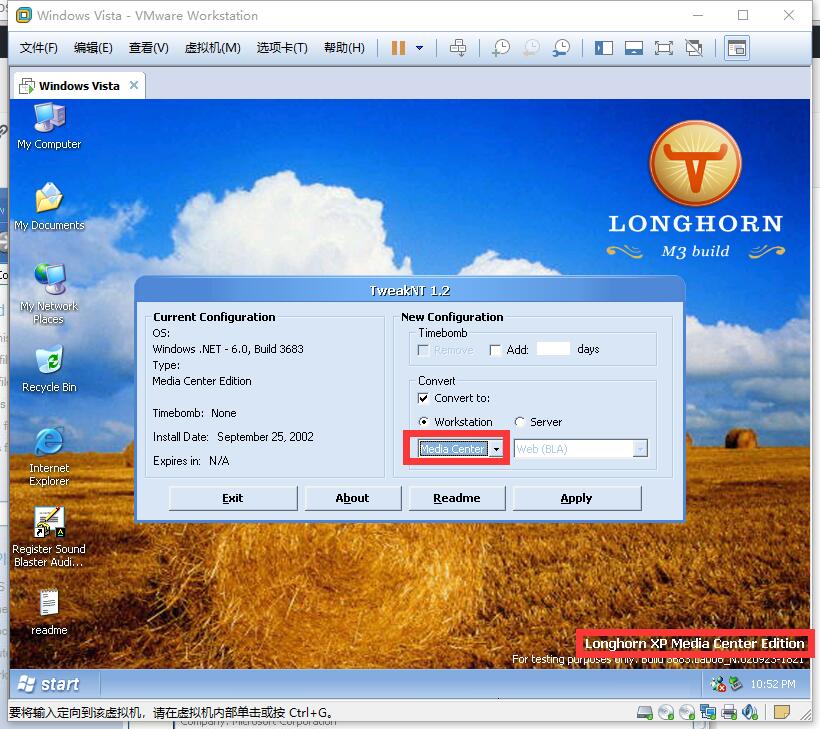Select the Recycle Bin desktop icon

tap(49, 369)
